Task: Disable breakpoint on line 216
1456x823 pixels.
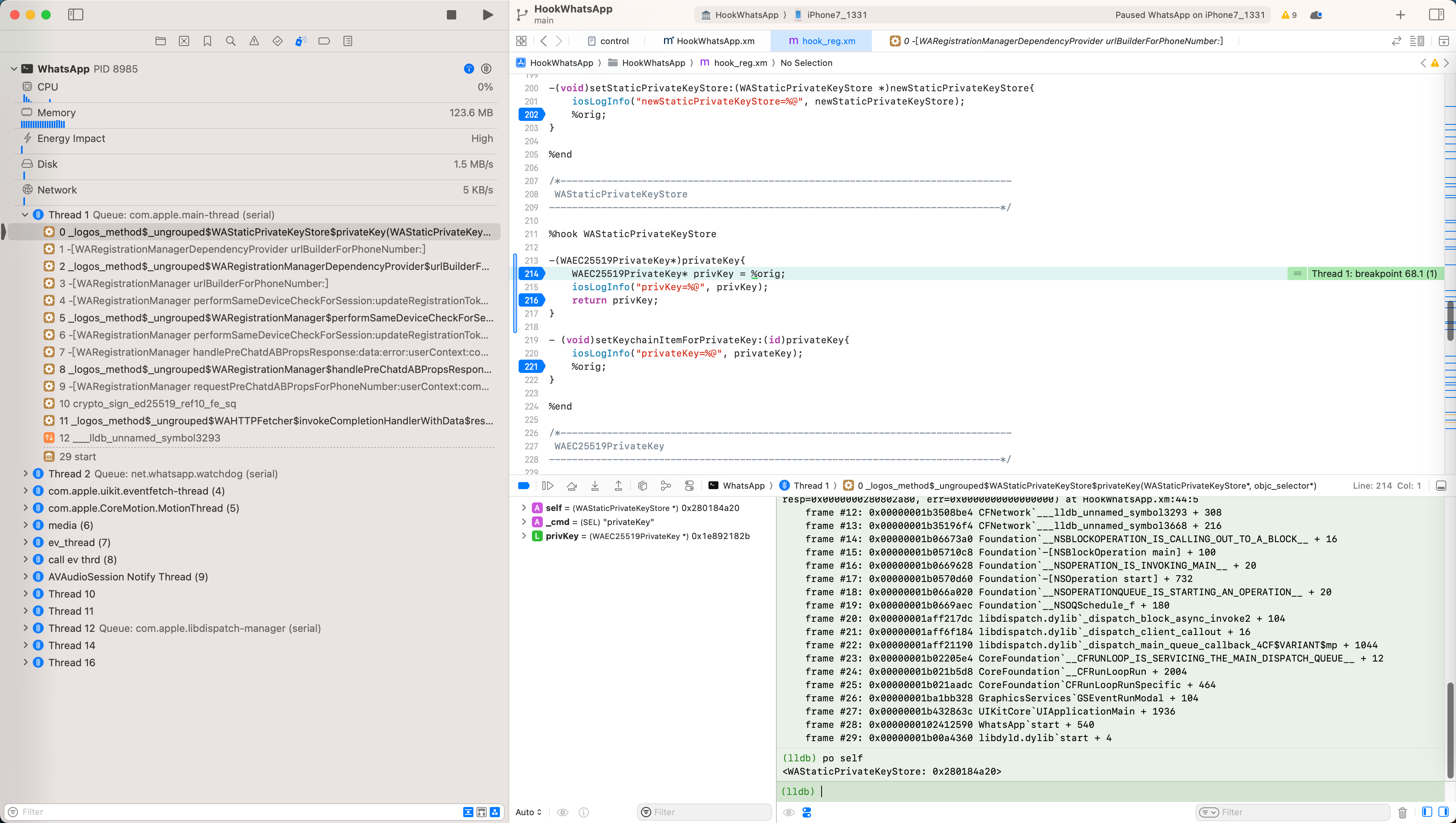Action: click(x=531, y=300)
